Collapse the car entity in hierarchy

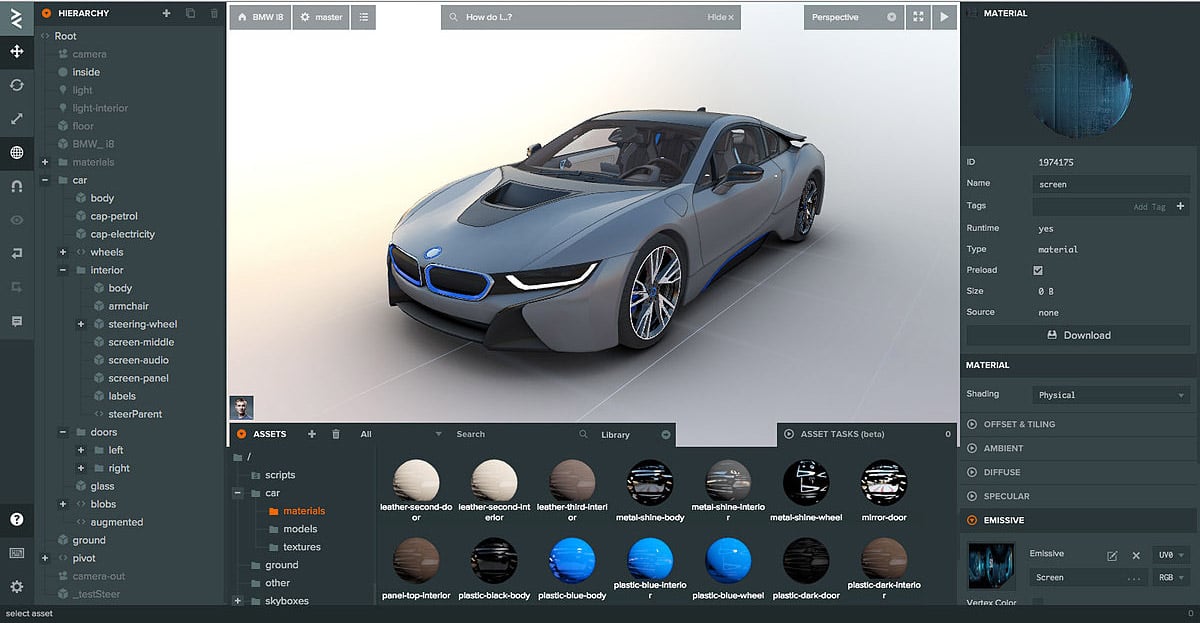coord(45,181)
